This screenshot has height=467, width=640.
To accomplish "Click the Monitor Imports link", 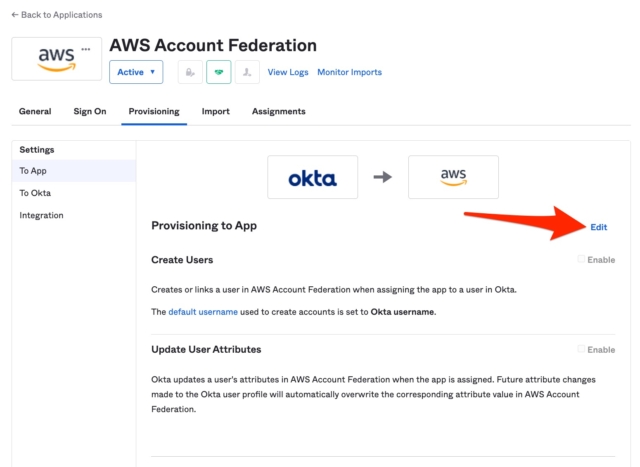I will 350,72.
